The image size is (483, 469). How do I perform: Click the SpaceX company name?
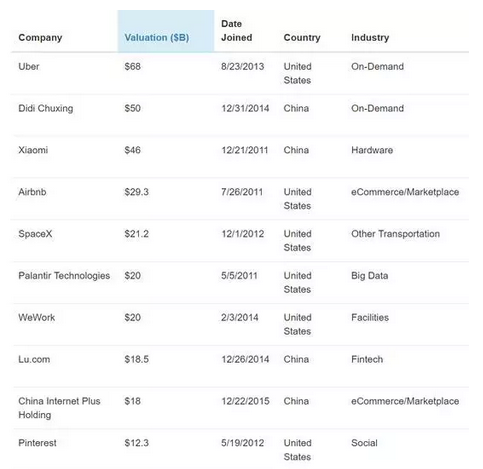(x=35, y=234)
